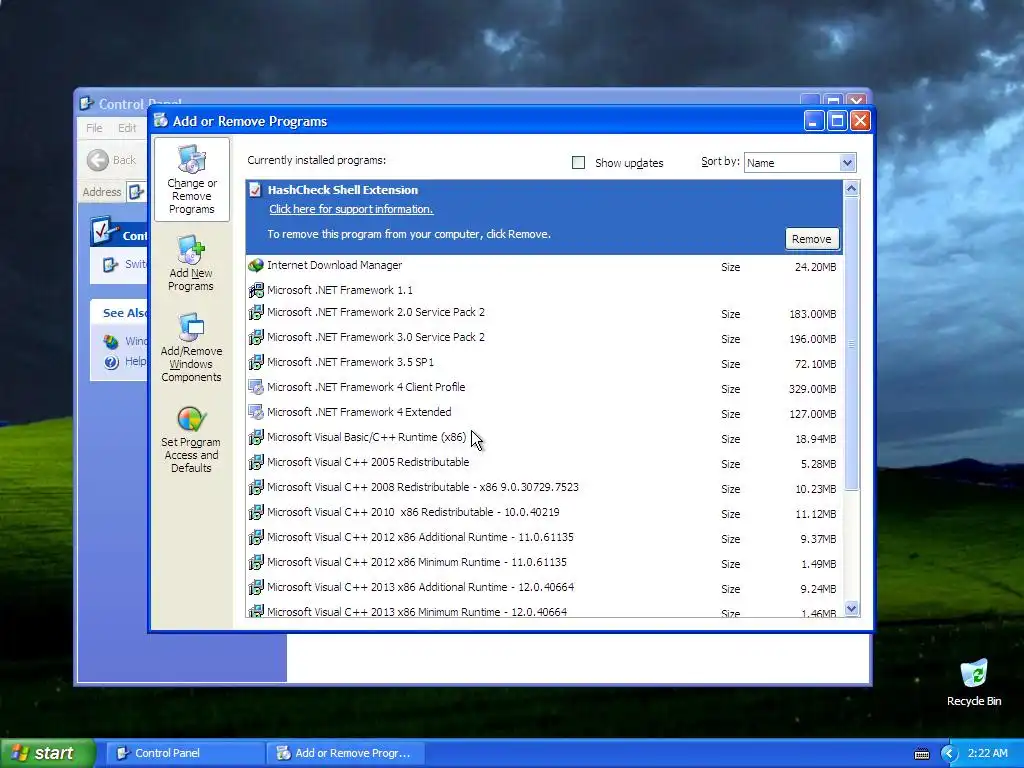Open the Start menu
1024x768 pixels.
[47, 753]
